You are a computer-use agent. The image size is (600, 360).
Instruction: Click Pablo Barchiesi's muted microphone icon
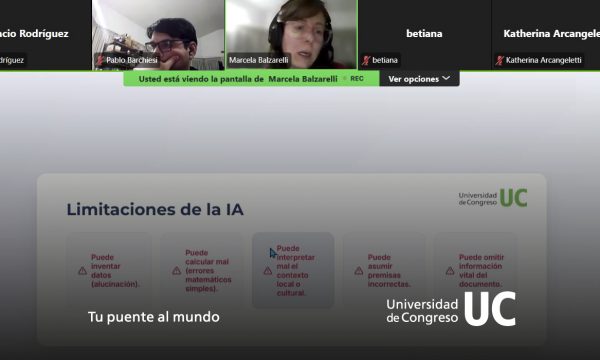[x=100, y=60]
